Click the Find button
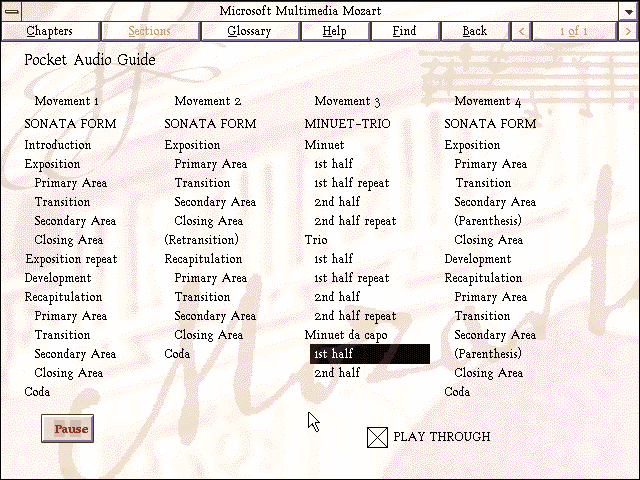640x480 pixels. point(405,31)
